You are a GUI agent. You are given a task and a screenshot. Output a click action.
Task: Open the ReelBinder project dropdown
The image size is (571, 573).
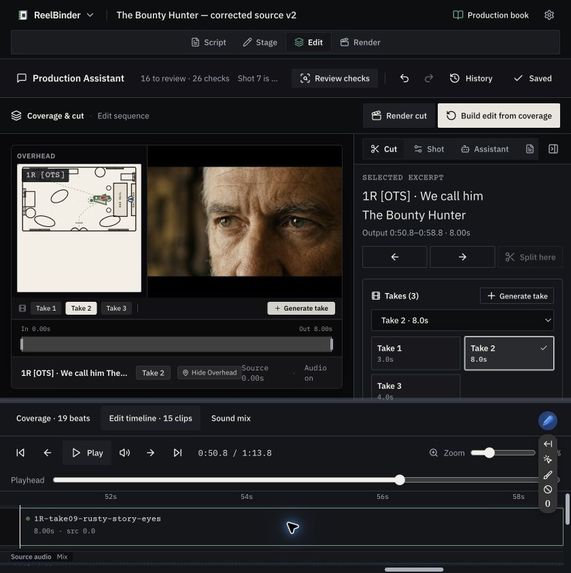tap(56, 15)
